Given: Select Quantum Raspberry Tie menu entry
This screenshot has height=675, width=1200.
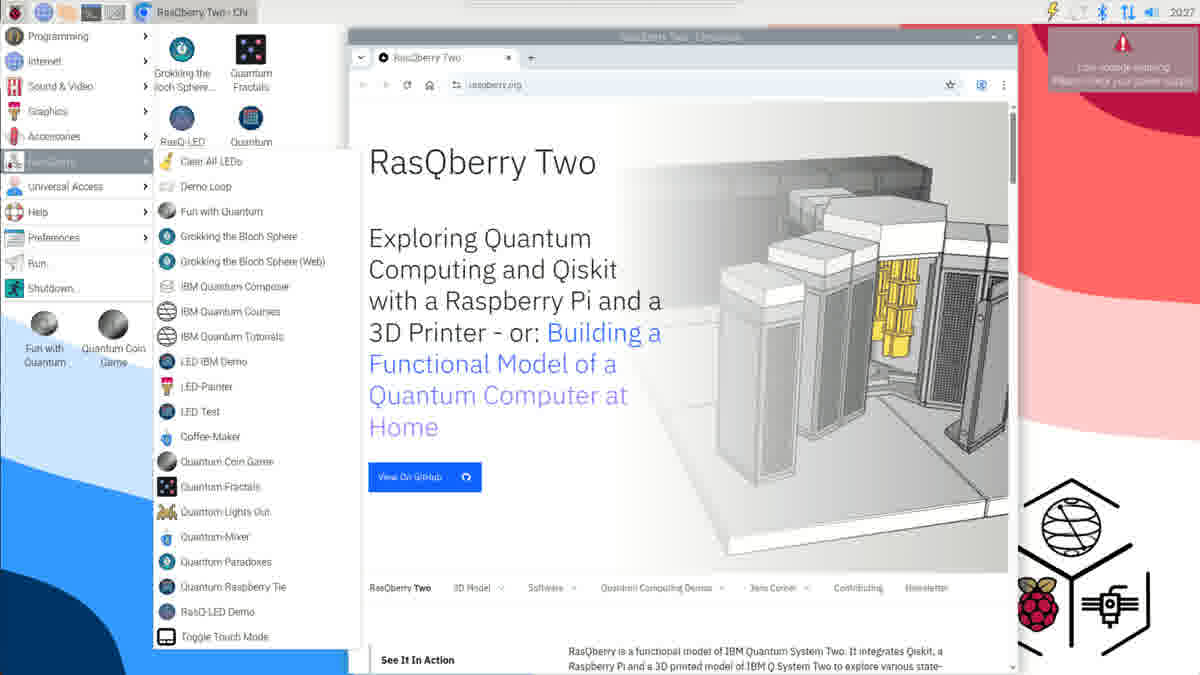Looking at the screenshot, I should (x=257, y=586).
